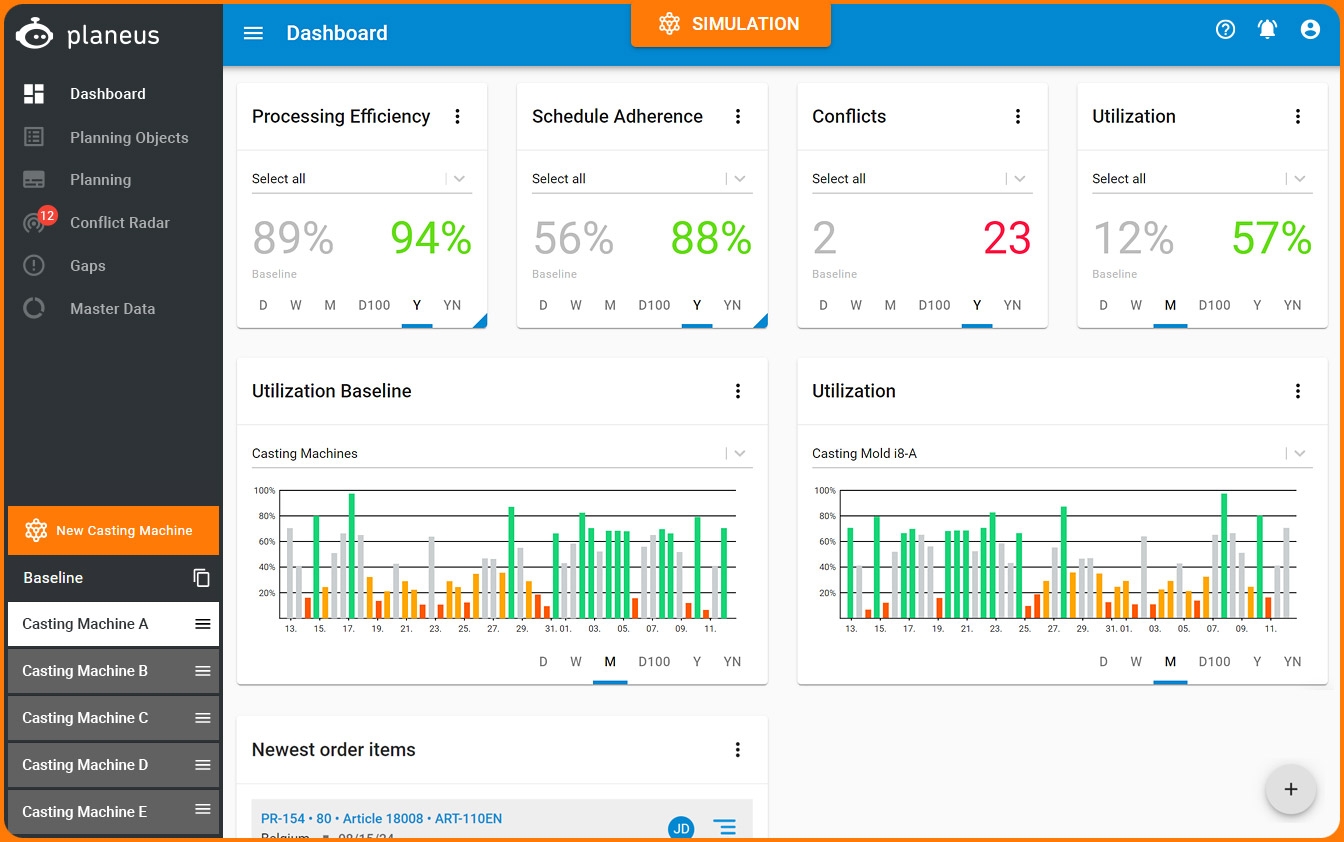Select Casting Machine C scenario

coord(113,718)
